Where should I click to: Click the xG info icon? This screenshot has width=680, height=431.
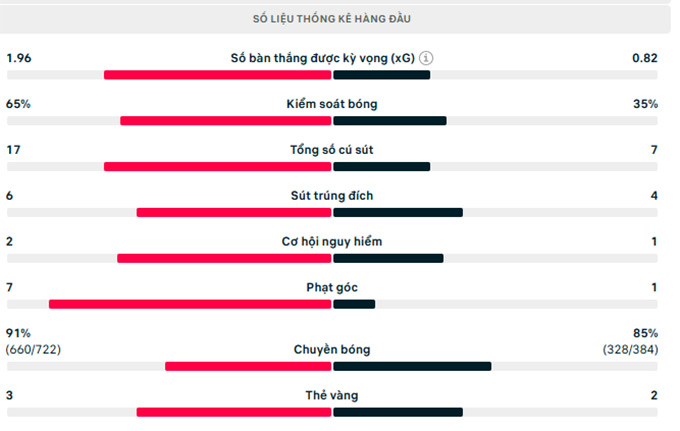[426, 58]
